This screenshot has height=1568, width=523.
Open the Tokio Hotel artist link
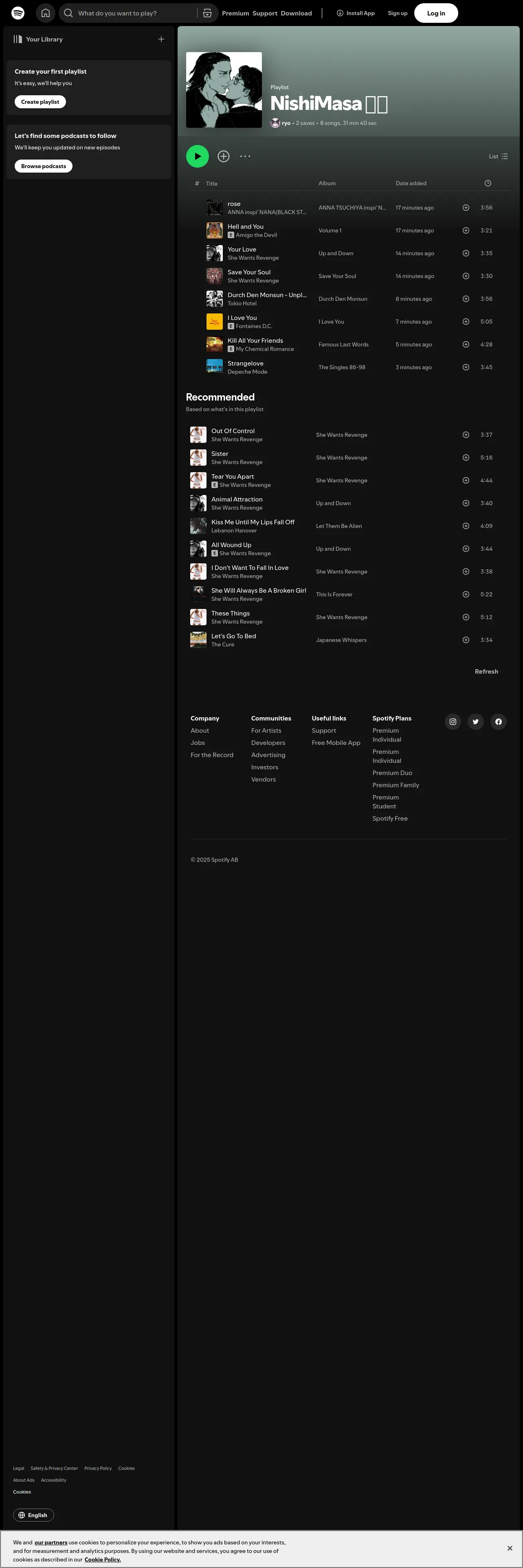pyautogui.click(x=242, y=303)
